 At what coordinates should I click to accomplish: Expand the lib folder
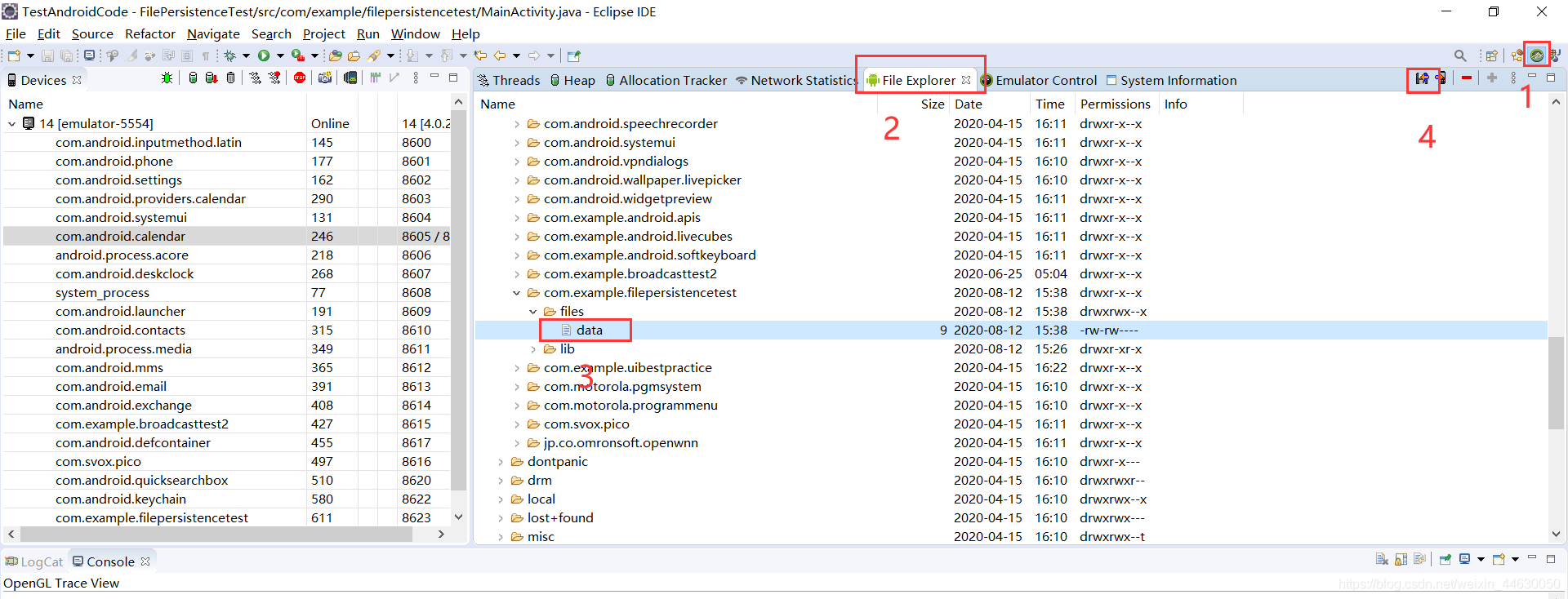[x=533, y=349]
